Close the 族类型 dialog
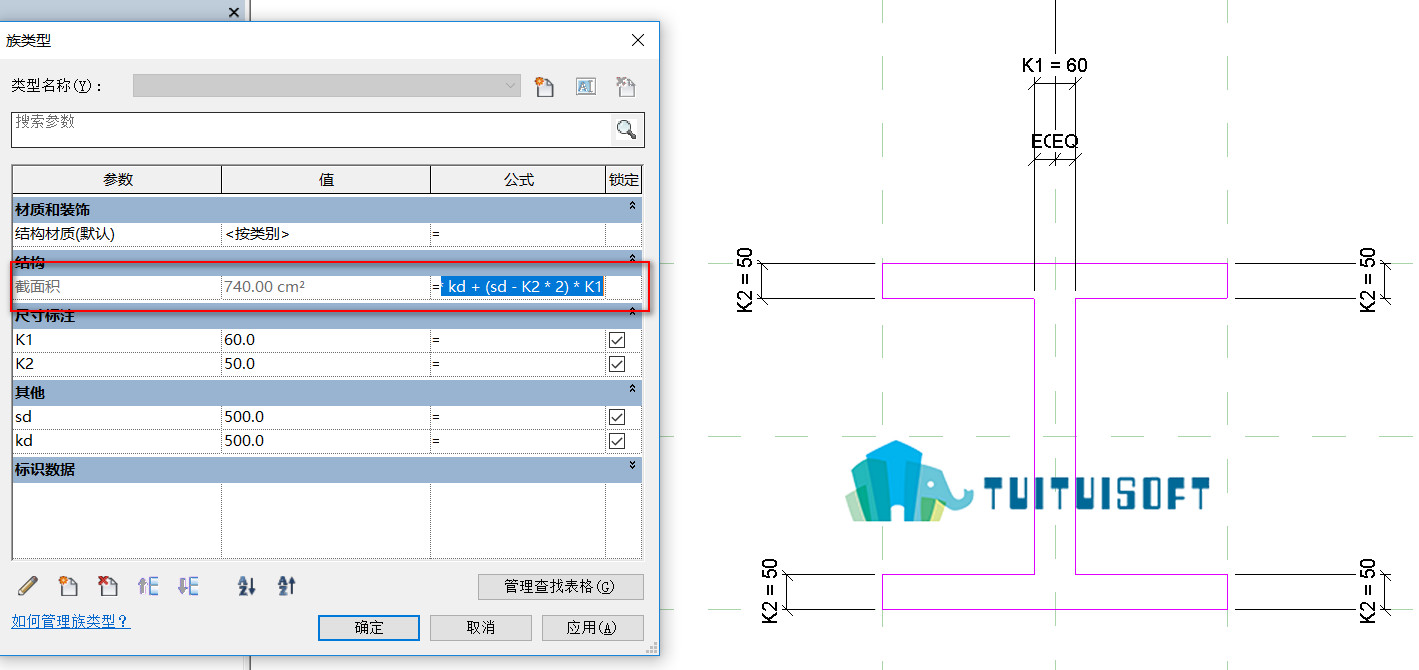The image size is (1419, 670). pos(638,40)
